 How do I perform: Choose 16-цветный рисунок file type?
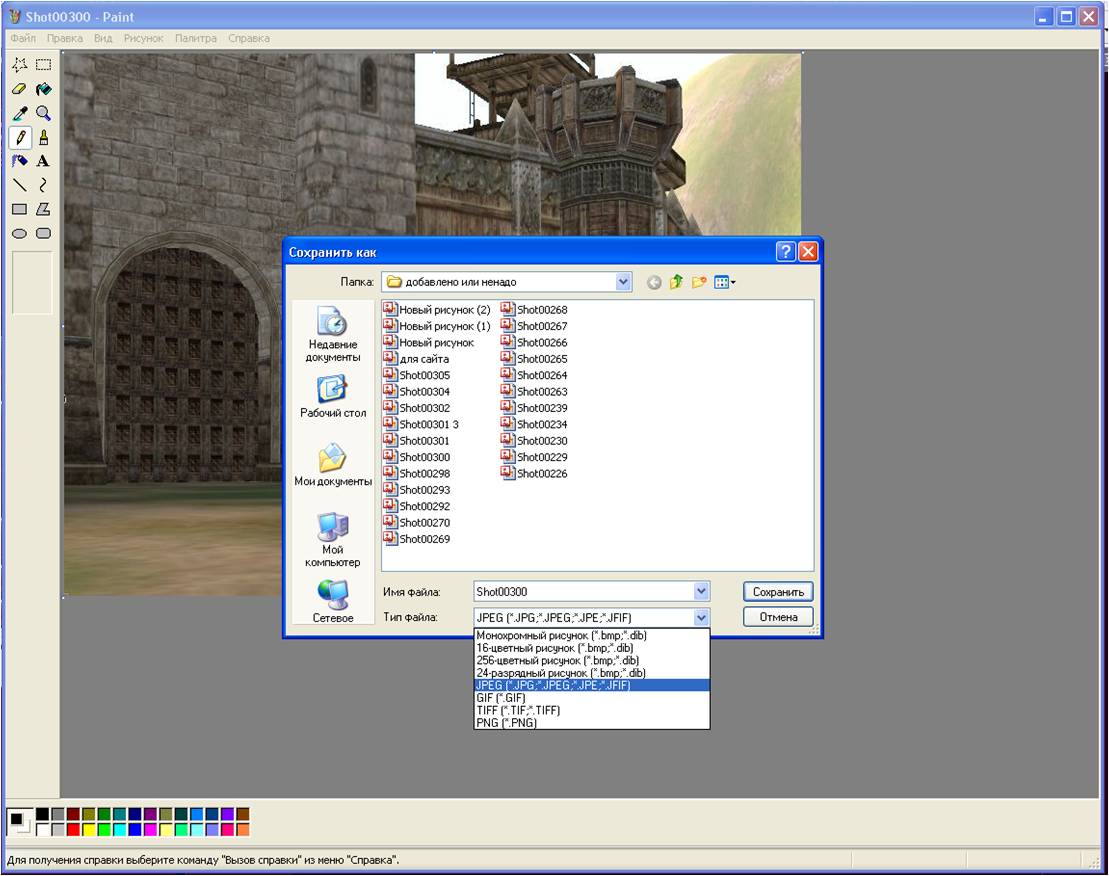pyautogui.click(x=591, y=648)
